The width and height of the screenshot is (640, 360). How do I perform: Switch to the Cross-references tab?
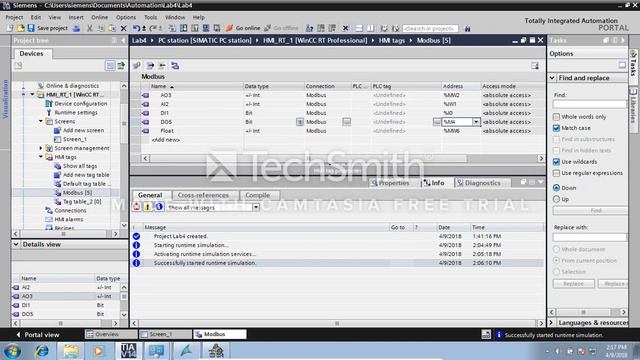pyautogui.click(x=203, y=195)
